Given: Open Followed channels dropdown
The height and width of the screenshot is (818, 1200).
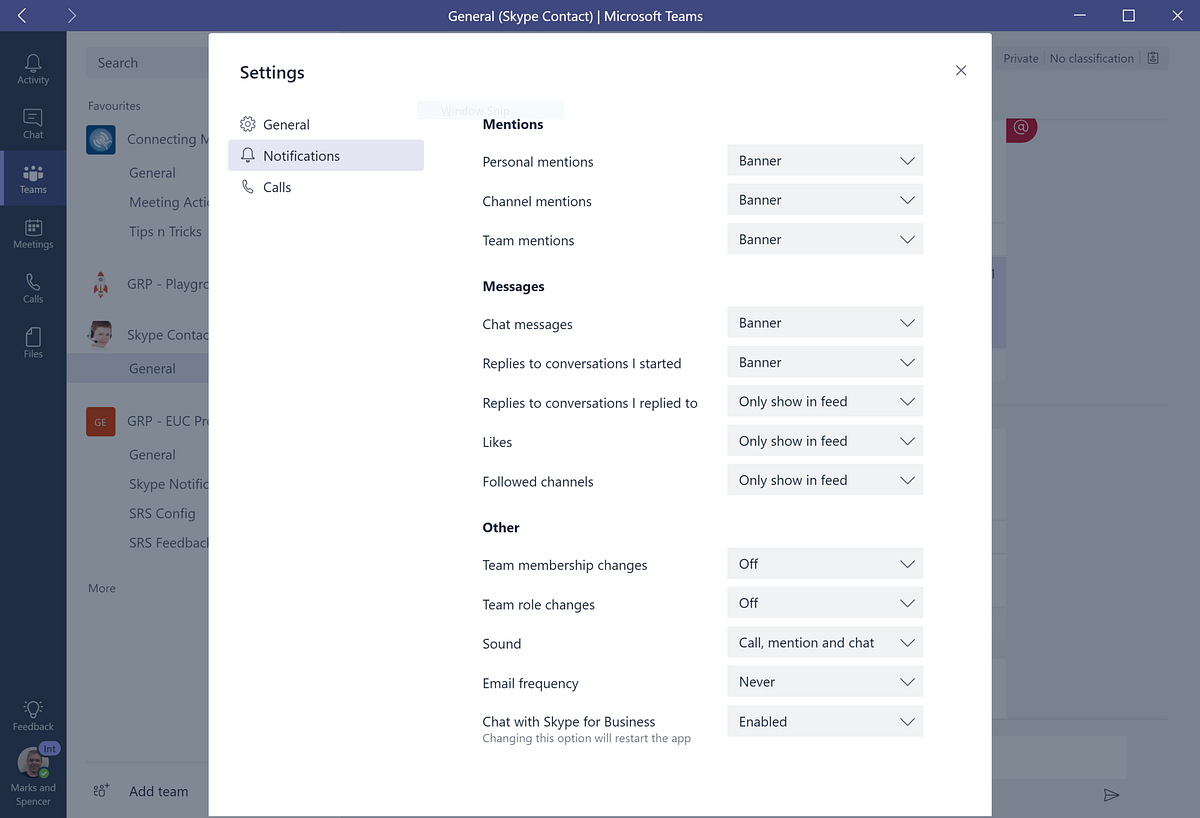Looking at the screenshot, I should click(x=825, y=480).
